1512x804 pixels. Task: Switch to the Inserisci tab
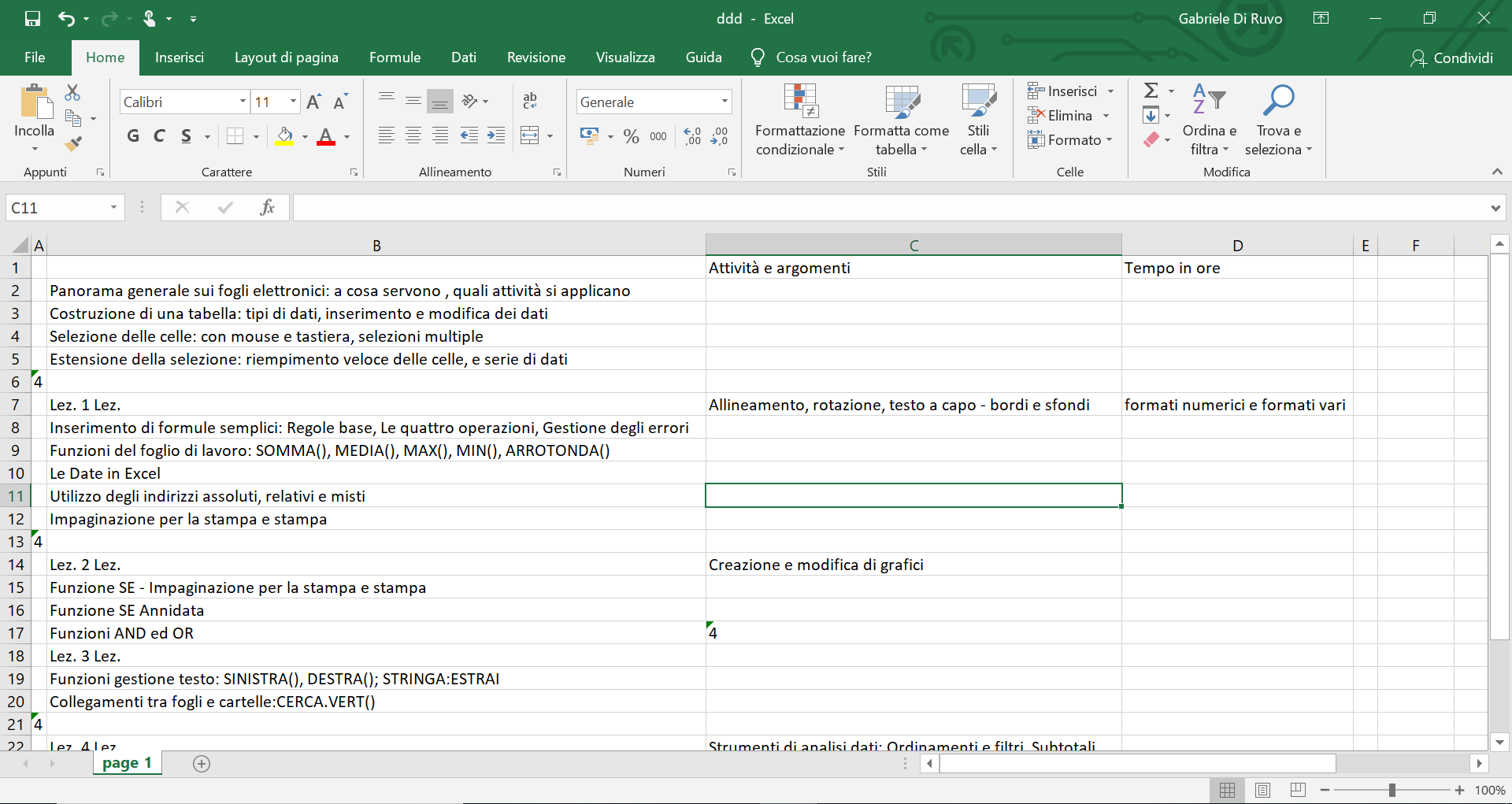(x=180, y=57)
